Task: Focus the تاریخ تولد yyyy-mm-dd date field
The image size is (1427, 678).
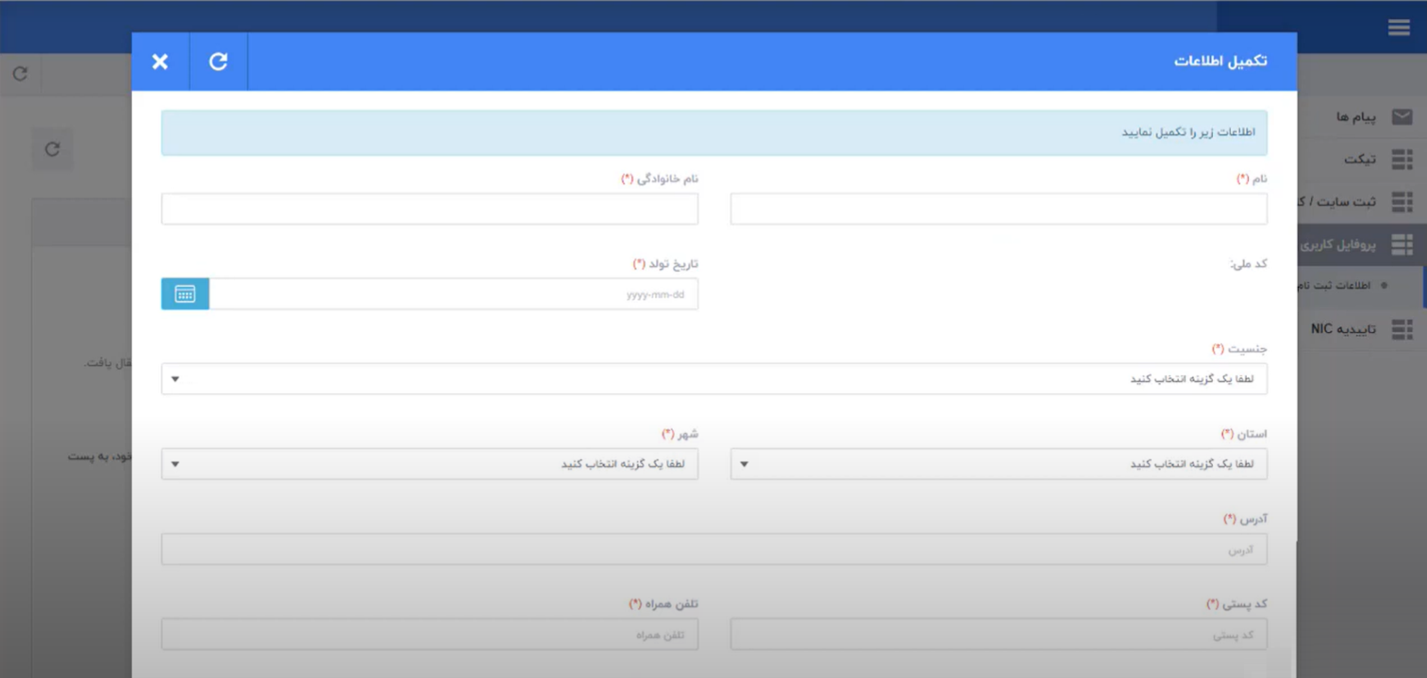Action: pyautogui.click(x=453, y=294)
